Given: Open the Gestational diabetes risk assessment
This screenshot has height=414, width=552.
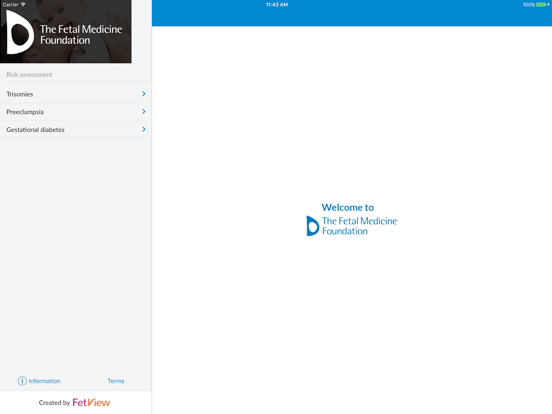Looking at the screenshot, I should [x=76, y=130].
